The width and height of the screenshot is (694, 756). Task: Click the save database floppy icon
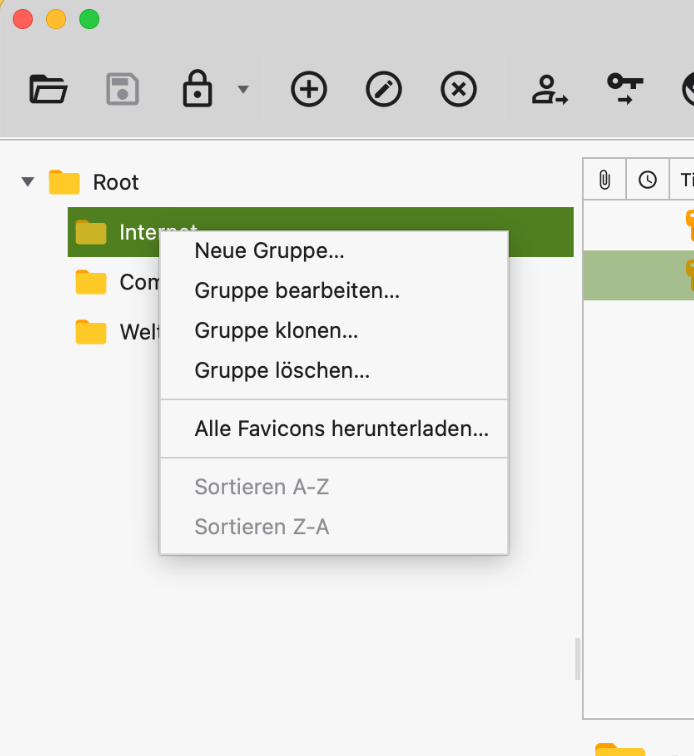pos(123,90)
